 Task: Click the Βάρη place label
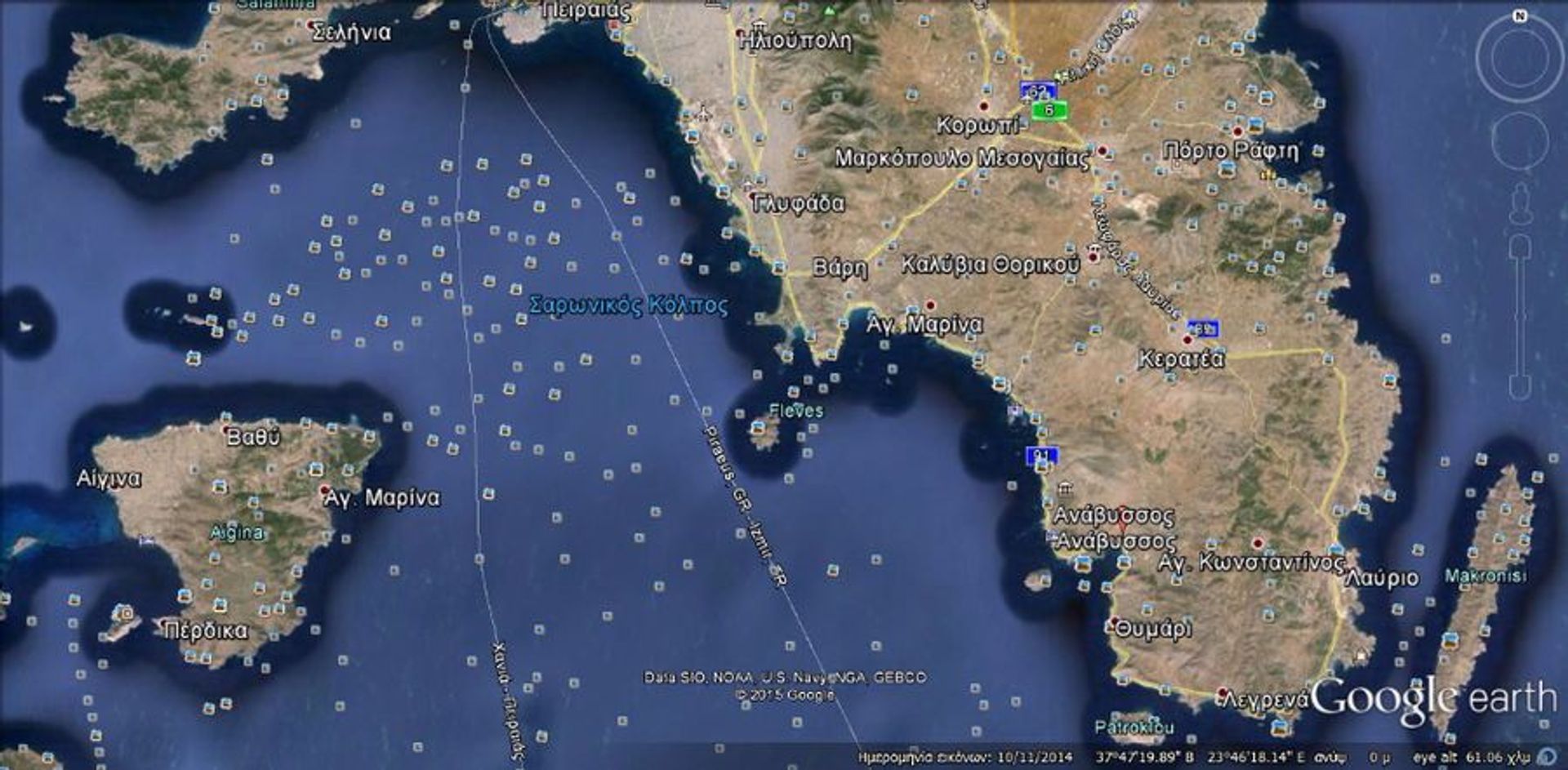pyautogui.click(x=840, y=268)
